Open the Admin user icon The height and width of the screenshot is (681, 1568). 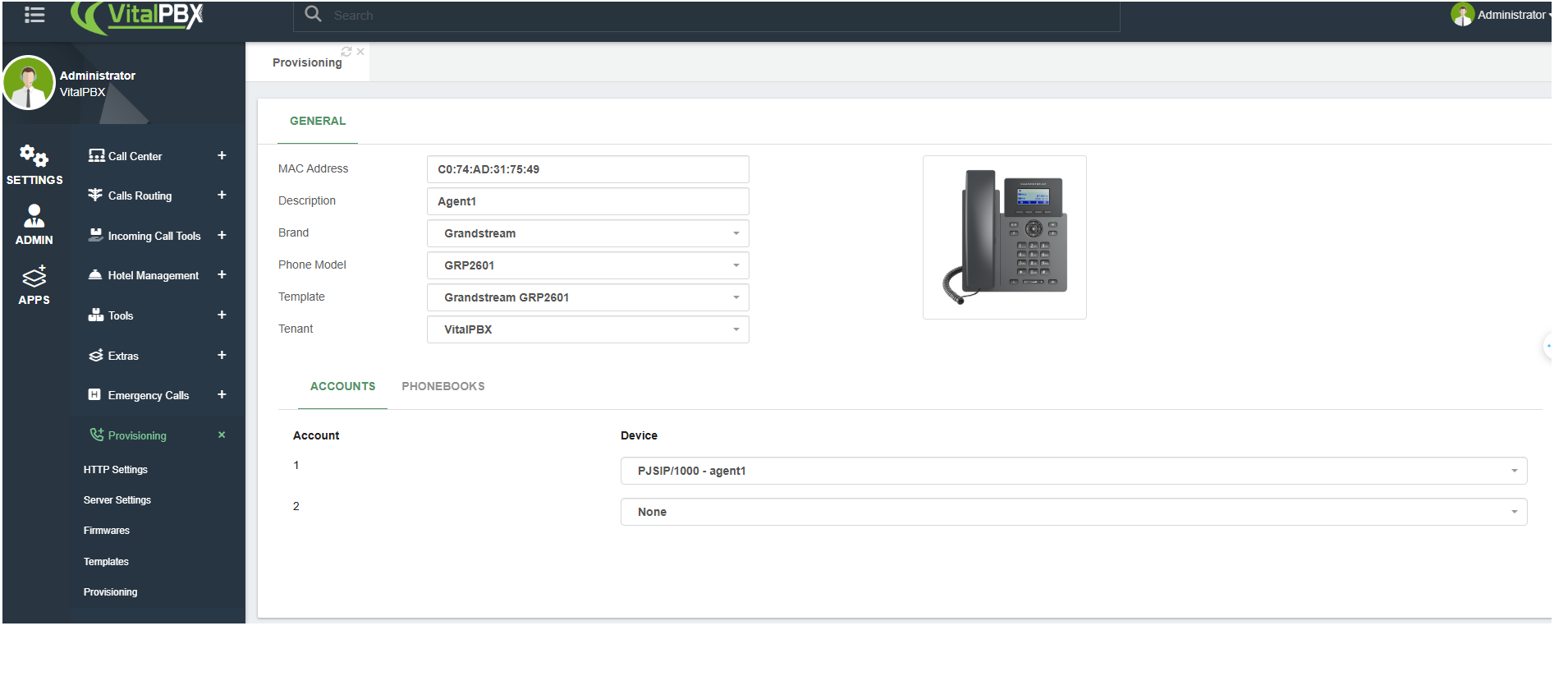pyautogui.click(x=34, y=216)
